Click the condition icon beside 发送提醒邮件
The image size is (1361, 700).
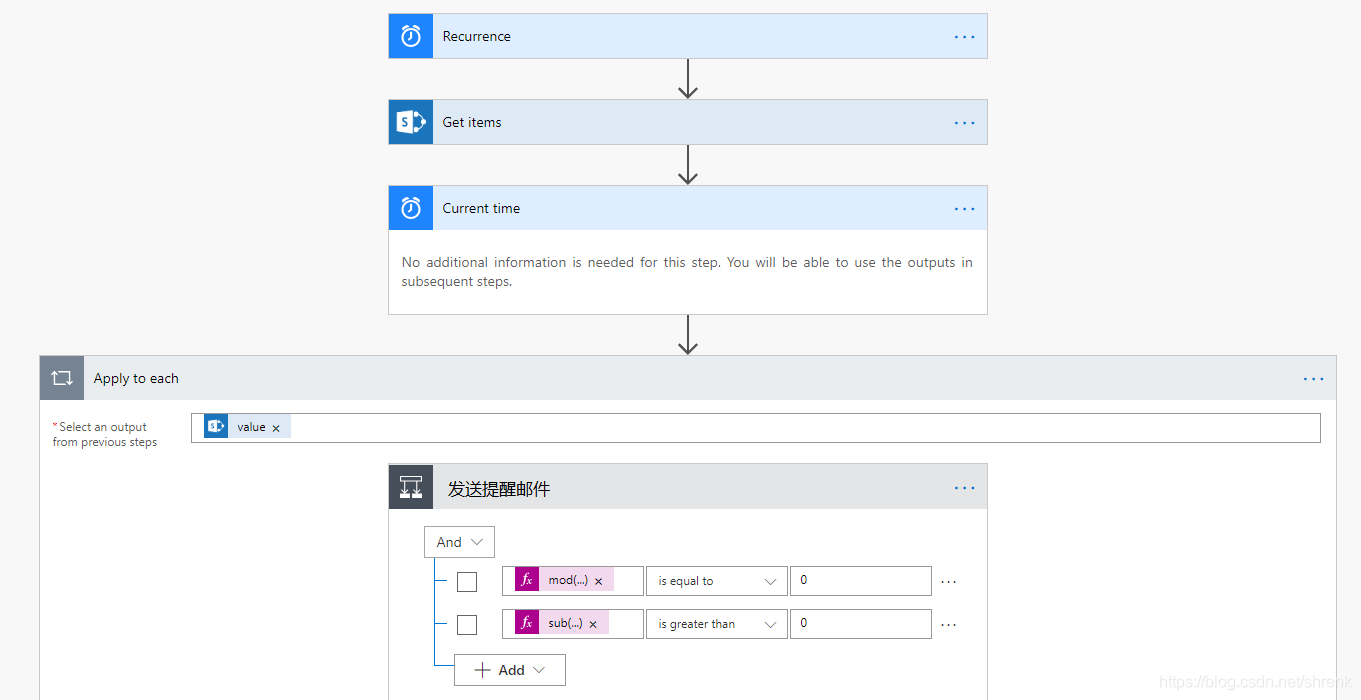(411, 487)
